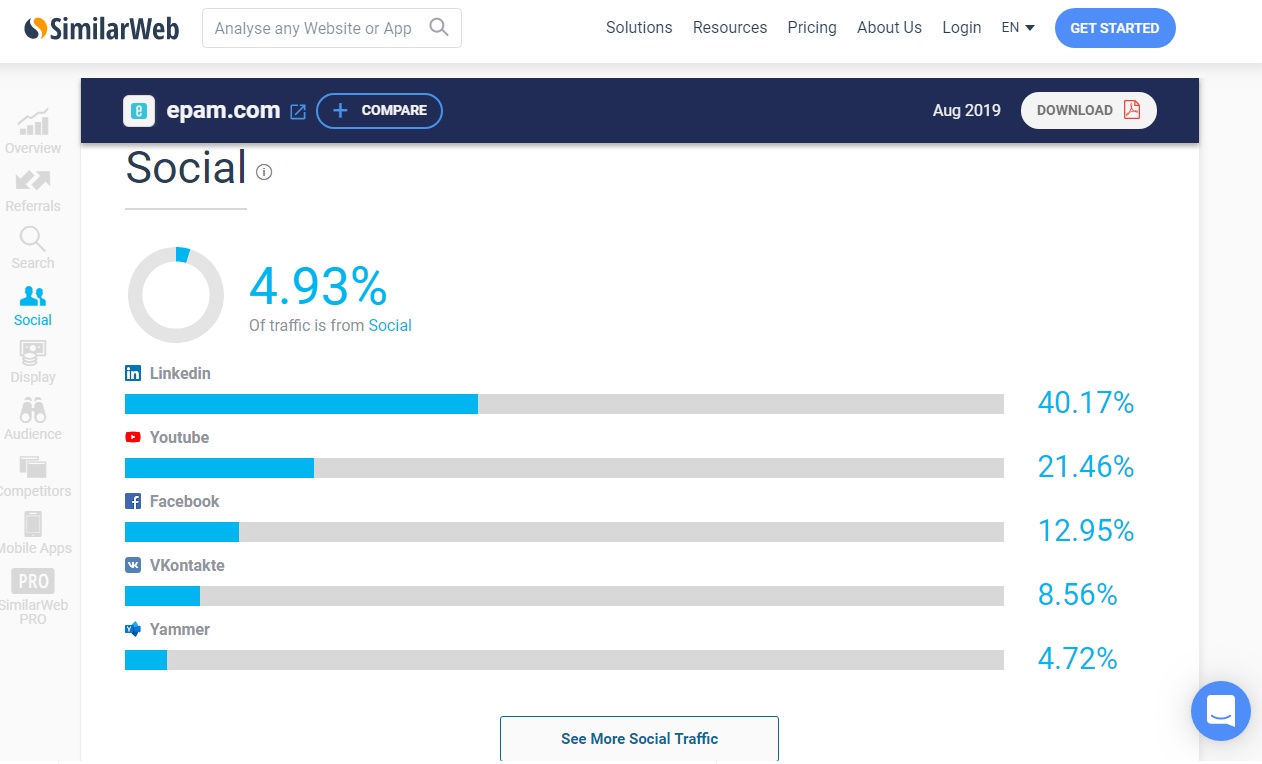Click the epam.com favicon in header
Screen dimensions: 1262x764
139,111
